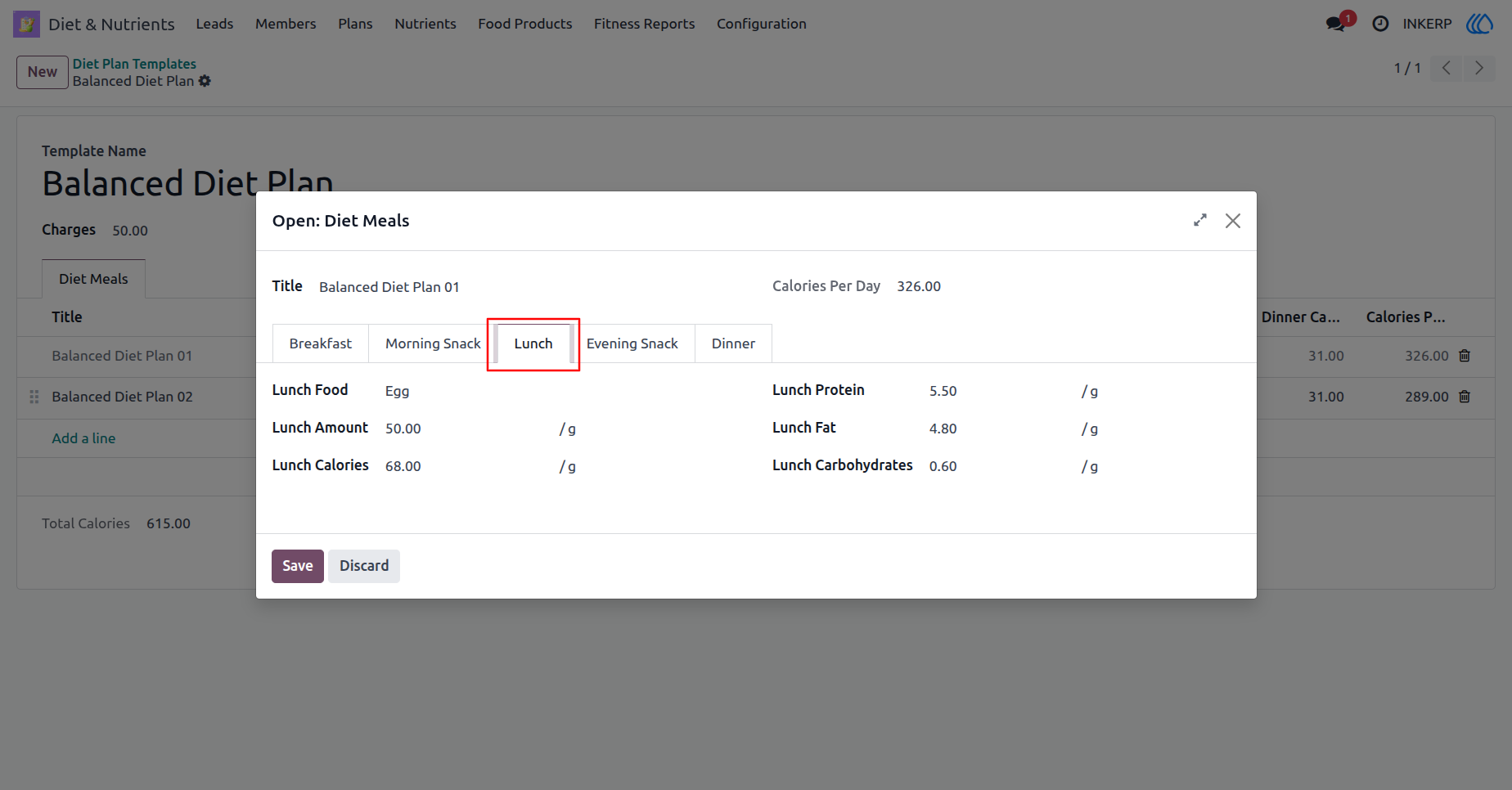Open the Food Products menu
This screenshot has height=790, width=1512.
click(525, 24)
